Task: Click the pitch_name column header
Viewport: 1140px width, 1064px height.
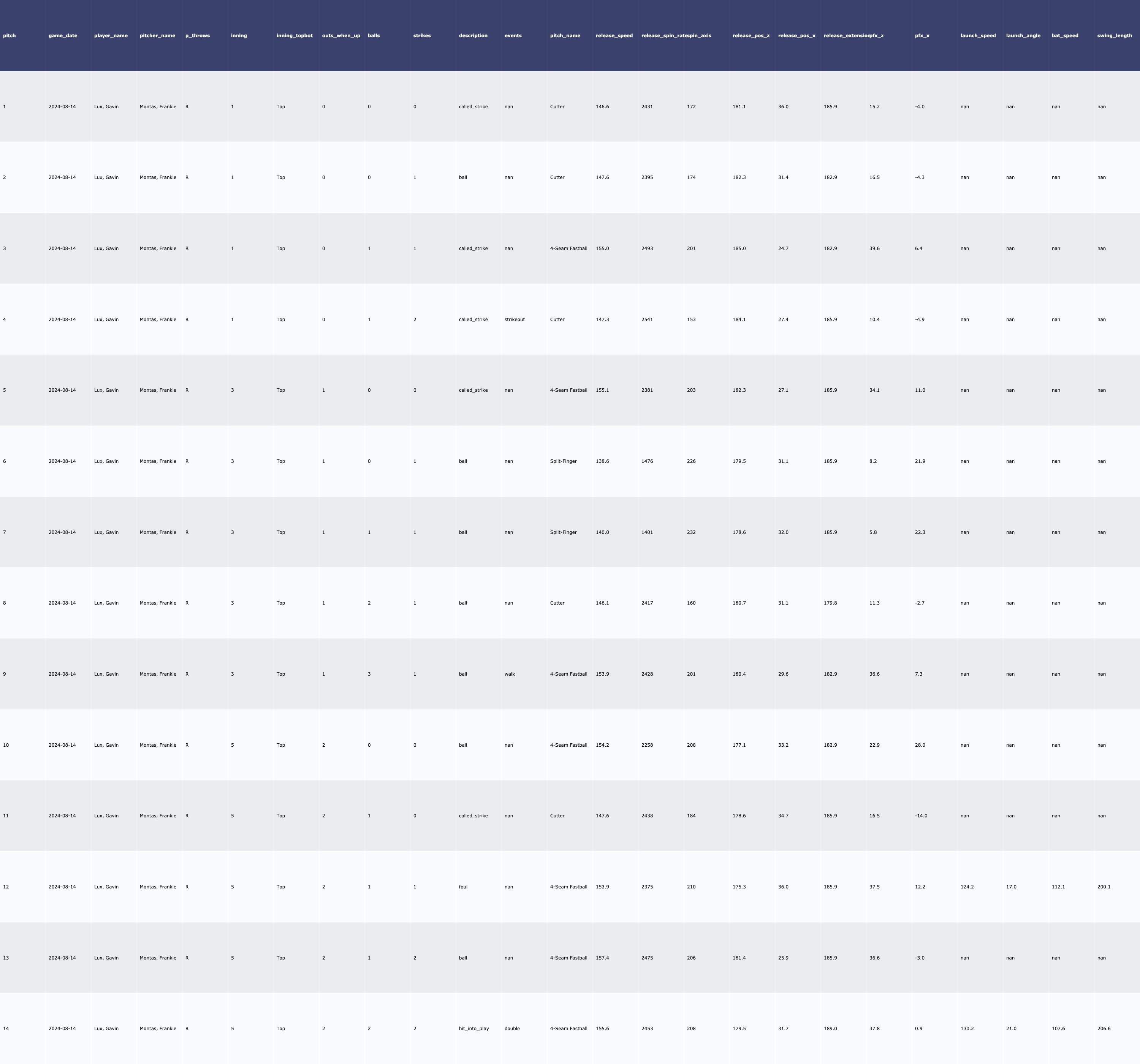Action: (x=565, y=36)
